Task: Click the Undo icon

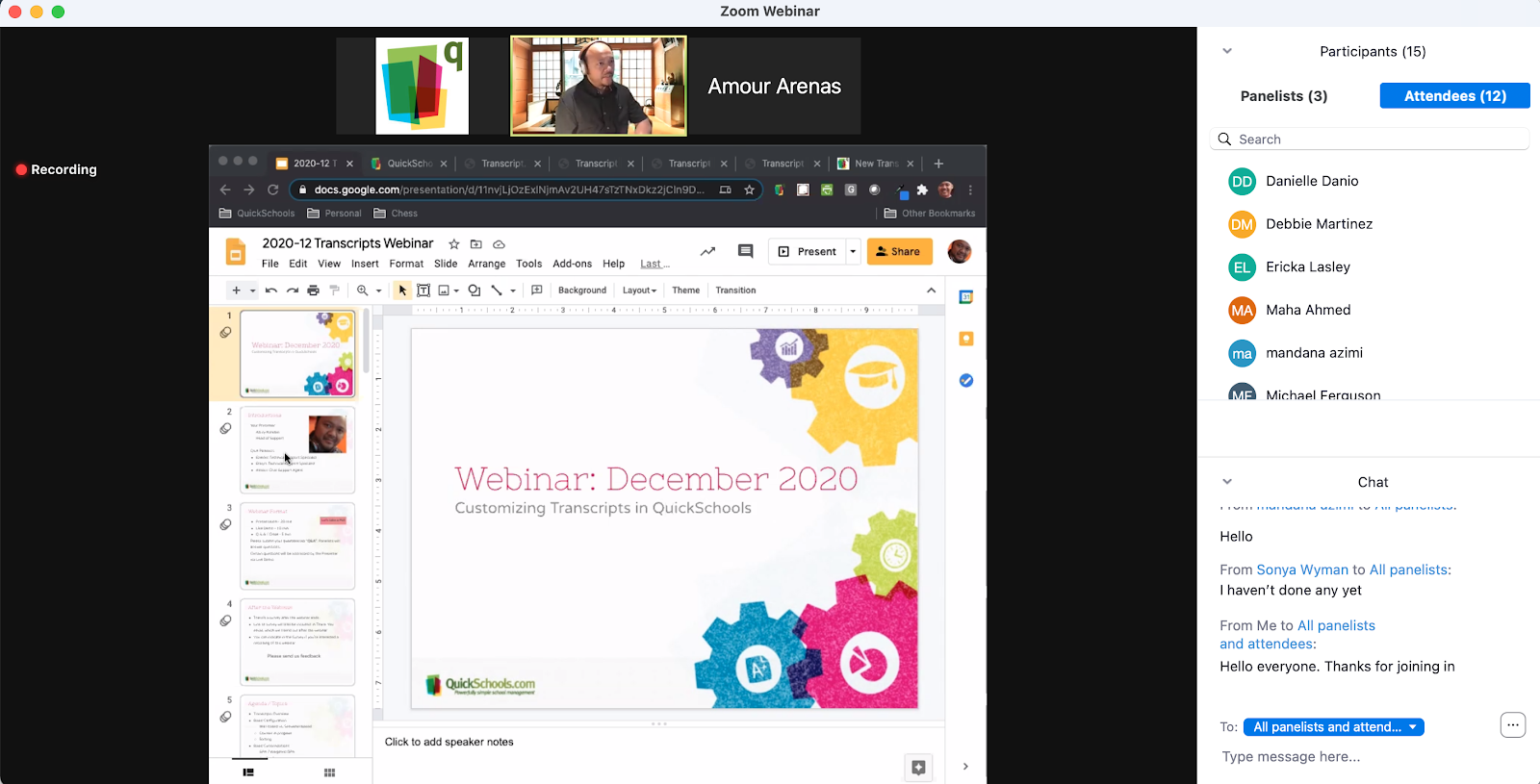Action: [271, 291]
